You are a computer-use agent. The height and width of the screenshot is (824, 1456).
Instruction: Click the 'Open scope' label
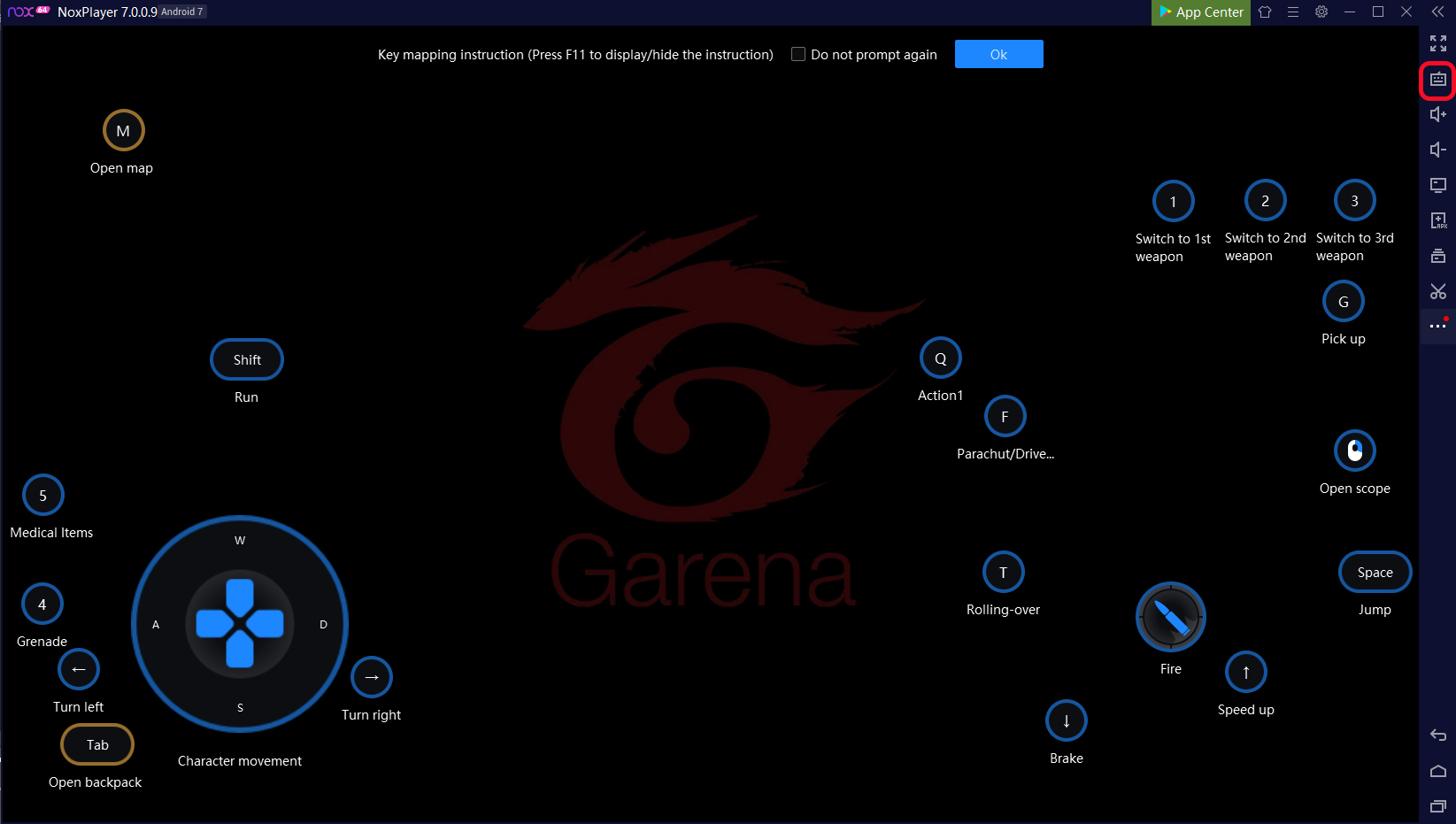pyautogui.click(x=1355, y=489)
